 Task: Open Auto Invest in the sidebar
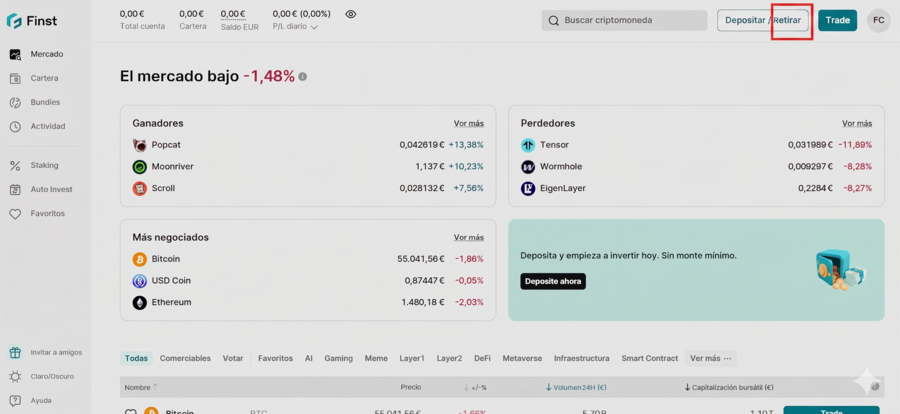pos(52,190)
